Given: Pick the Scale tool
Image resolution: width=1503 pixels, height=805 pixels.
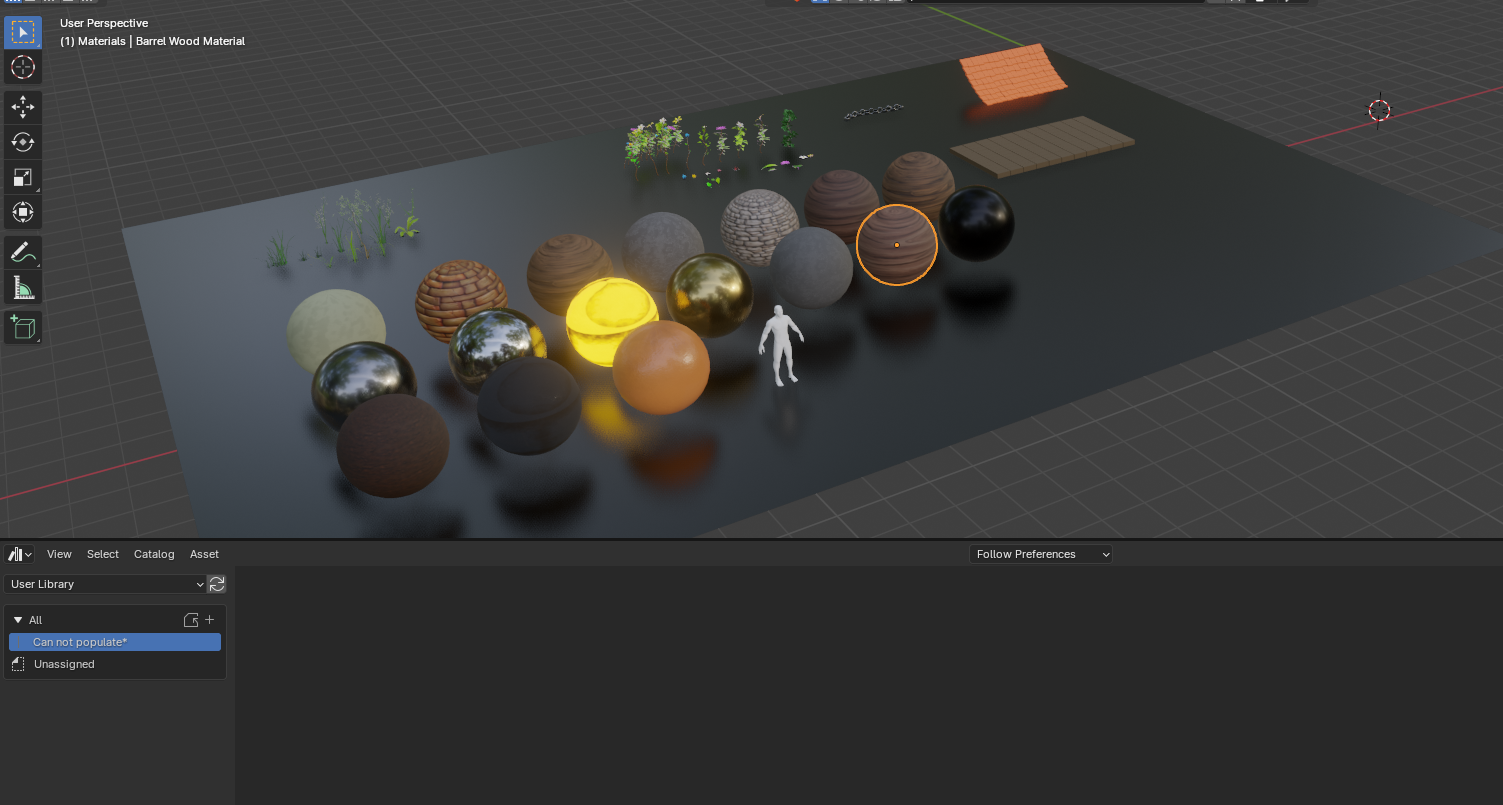Looking at the screenshot, I should [22, 177].
